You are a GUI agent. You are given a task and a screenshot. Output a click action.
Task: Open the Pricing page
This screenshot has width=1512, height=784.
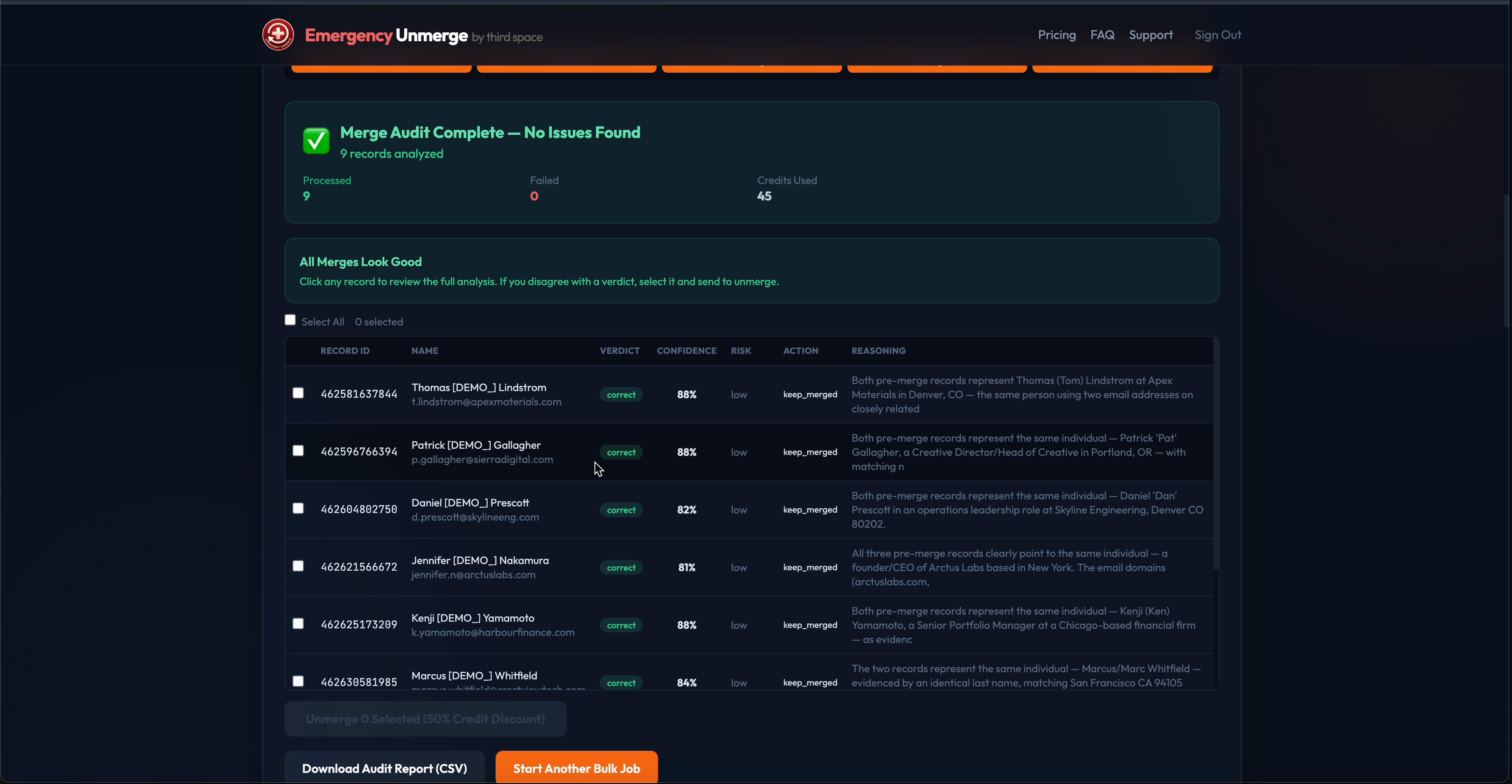pos(1056,35)
